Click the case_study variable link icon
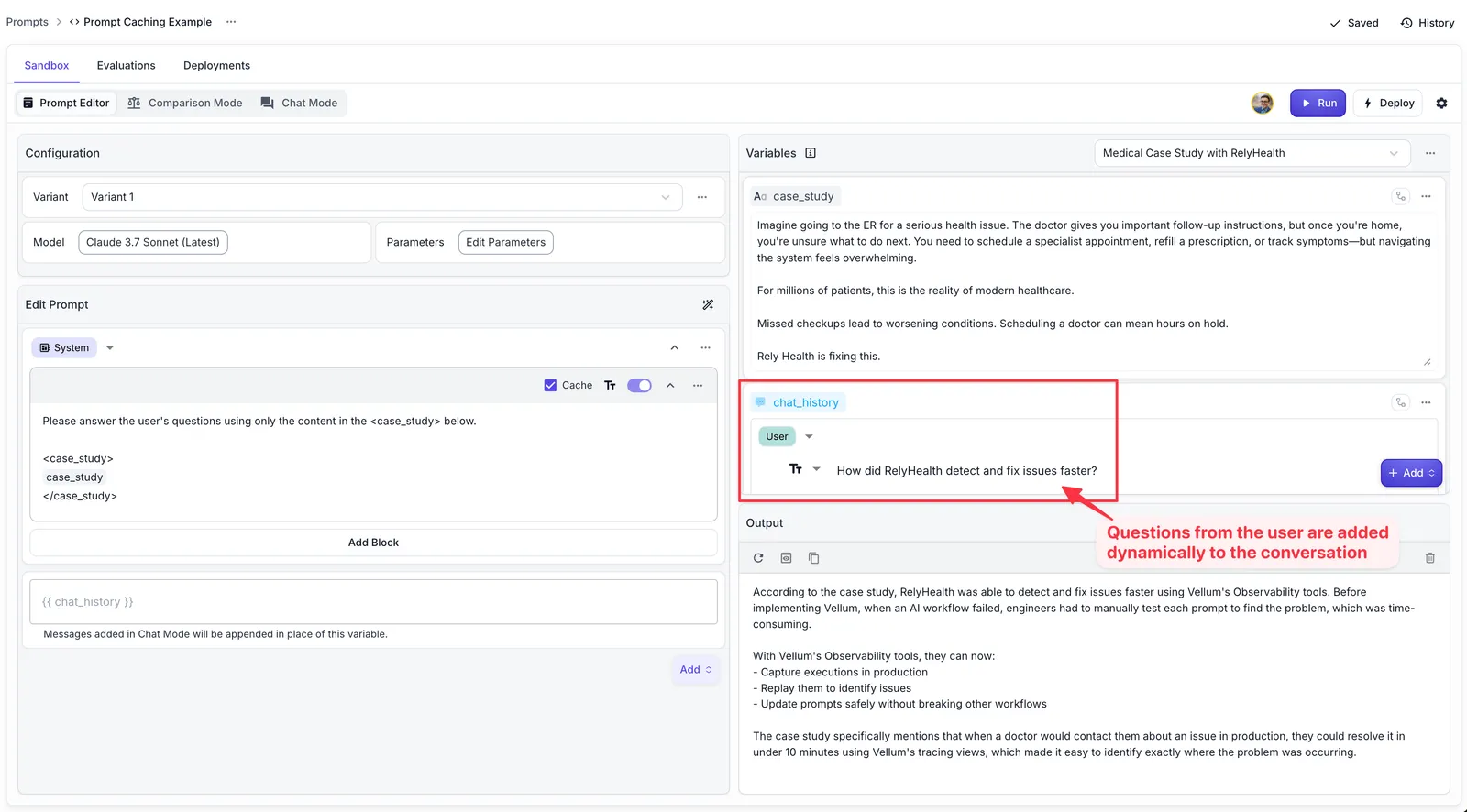Image resolution: width=1467 pixels, height=812 pixels. (1400, 196)
